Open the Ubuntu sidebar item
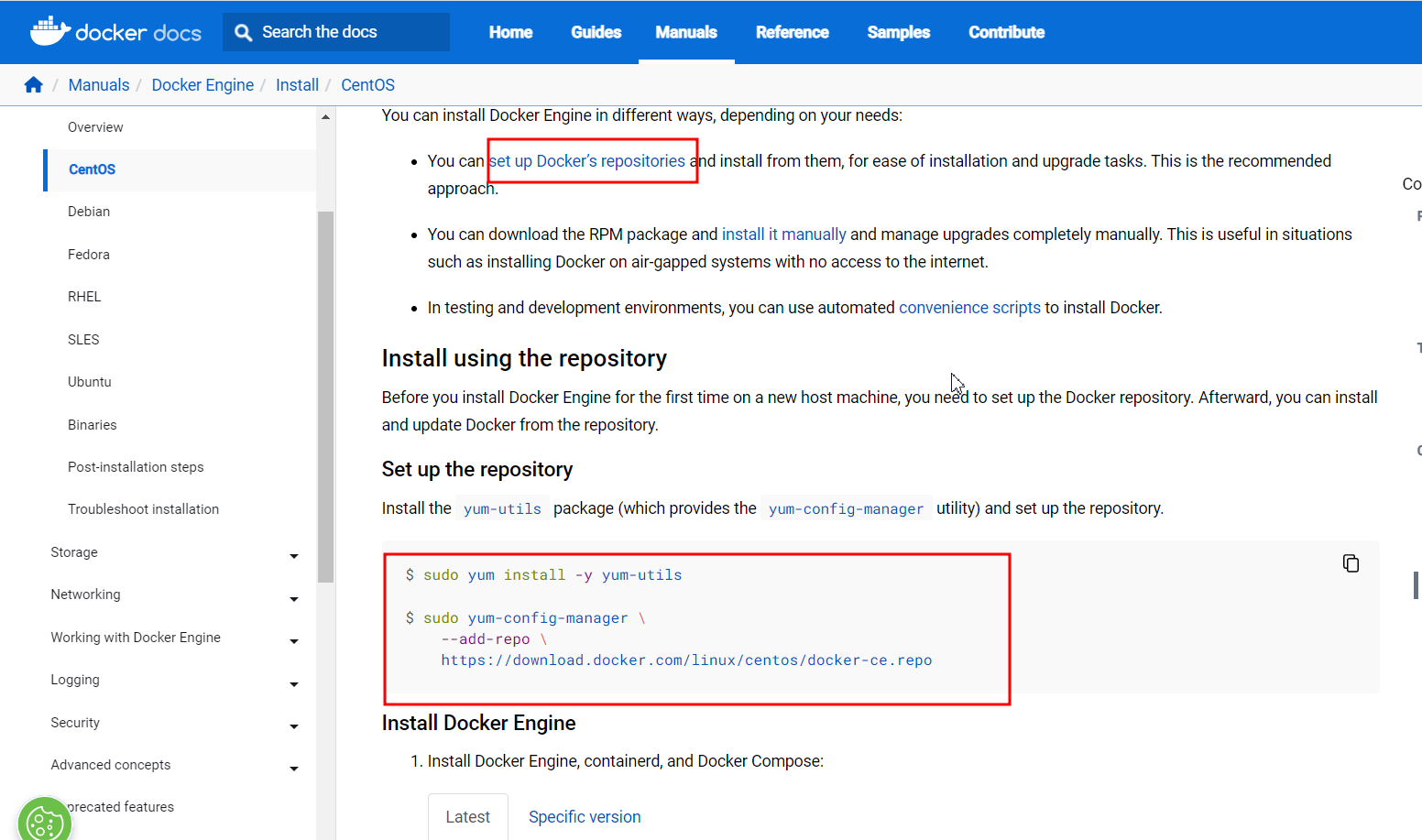The height and width of the screenshot is (840, 1422). pyautogui.click(x=90, y=382)
